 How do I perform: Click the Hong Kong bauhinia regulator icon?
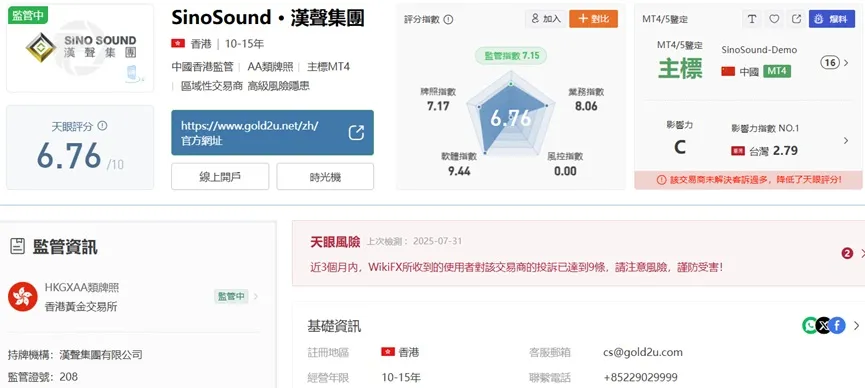tap(23, 297)
